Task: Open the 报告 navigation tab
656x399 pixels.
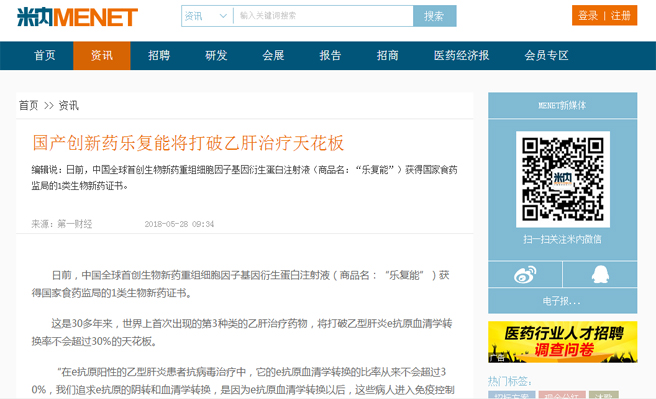Action: (331, 55)
